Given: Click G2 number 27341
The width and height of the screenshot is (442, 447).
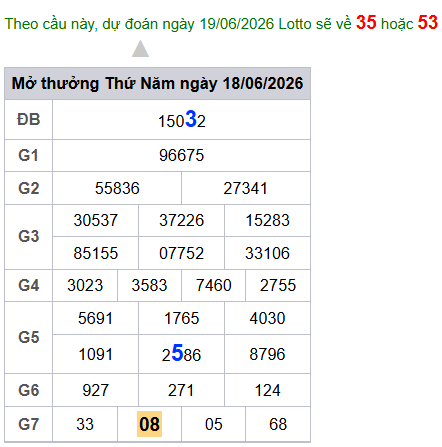Looking at the screenshot, I should pyautogui.click(x=245, y=188).
